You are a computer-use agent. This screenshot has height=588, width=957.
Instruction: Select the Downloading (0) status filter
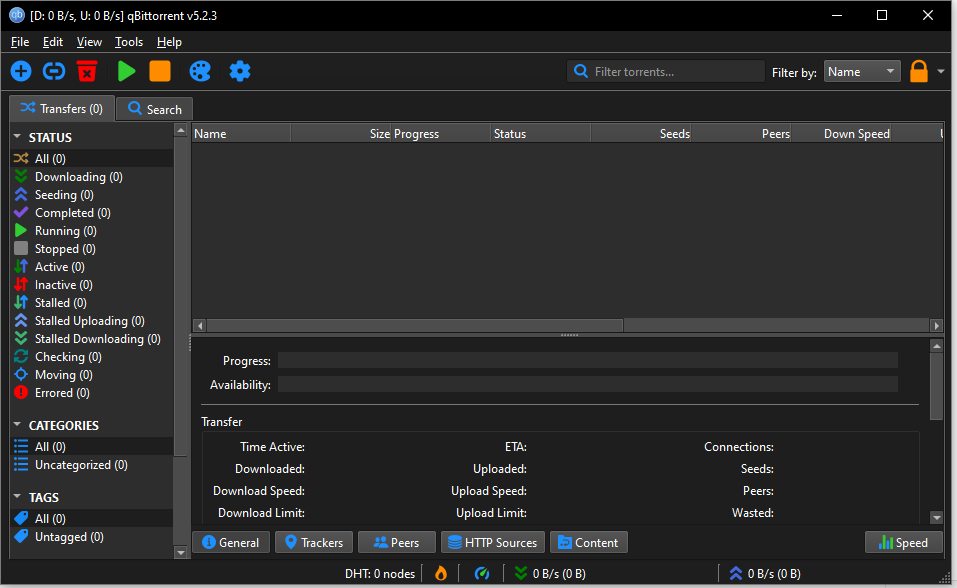pos(92,176)
